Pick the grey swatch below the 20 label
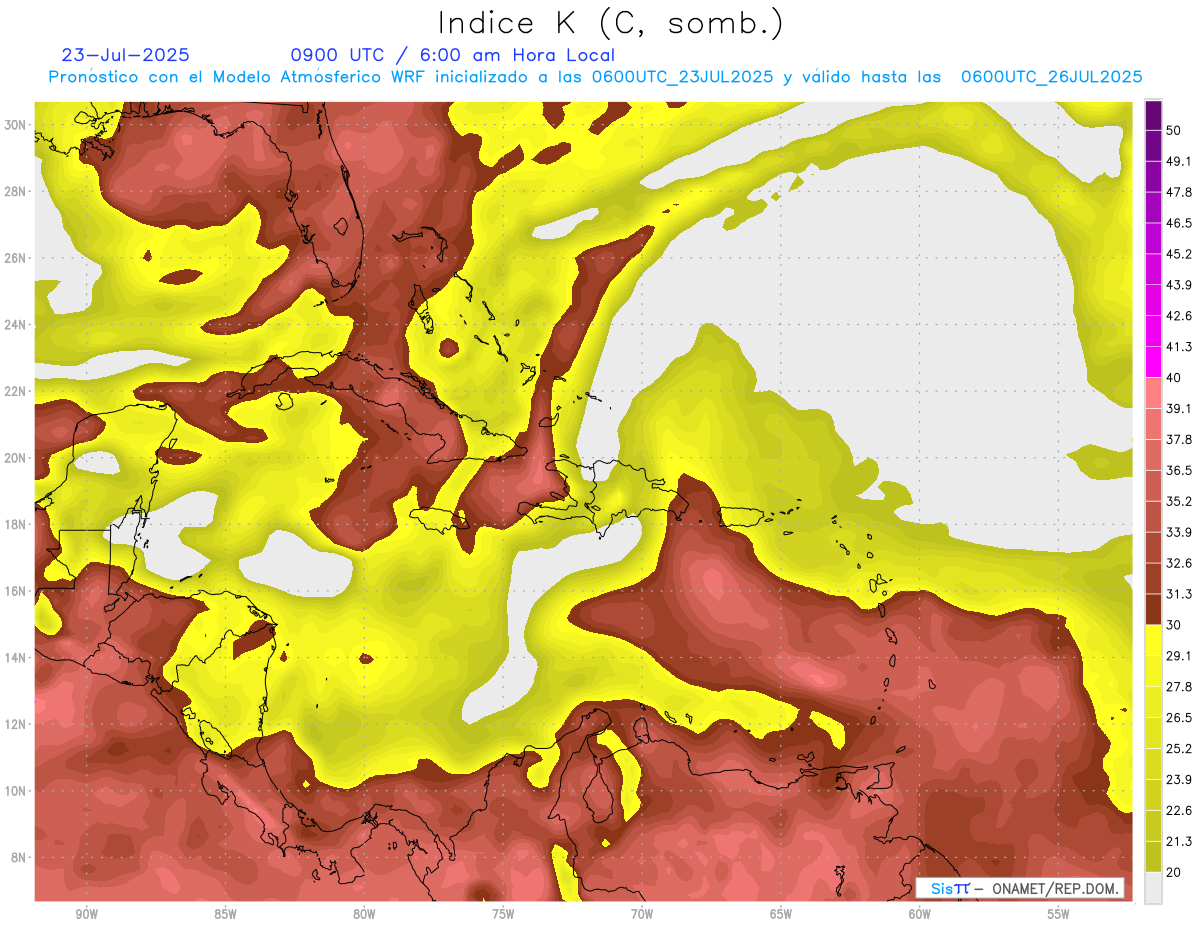 tap(1153, 888)
